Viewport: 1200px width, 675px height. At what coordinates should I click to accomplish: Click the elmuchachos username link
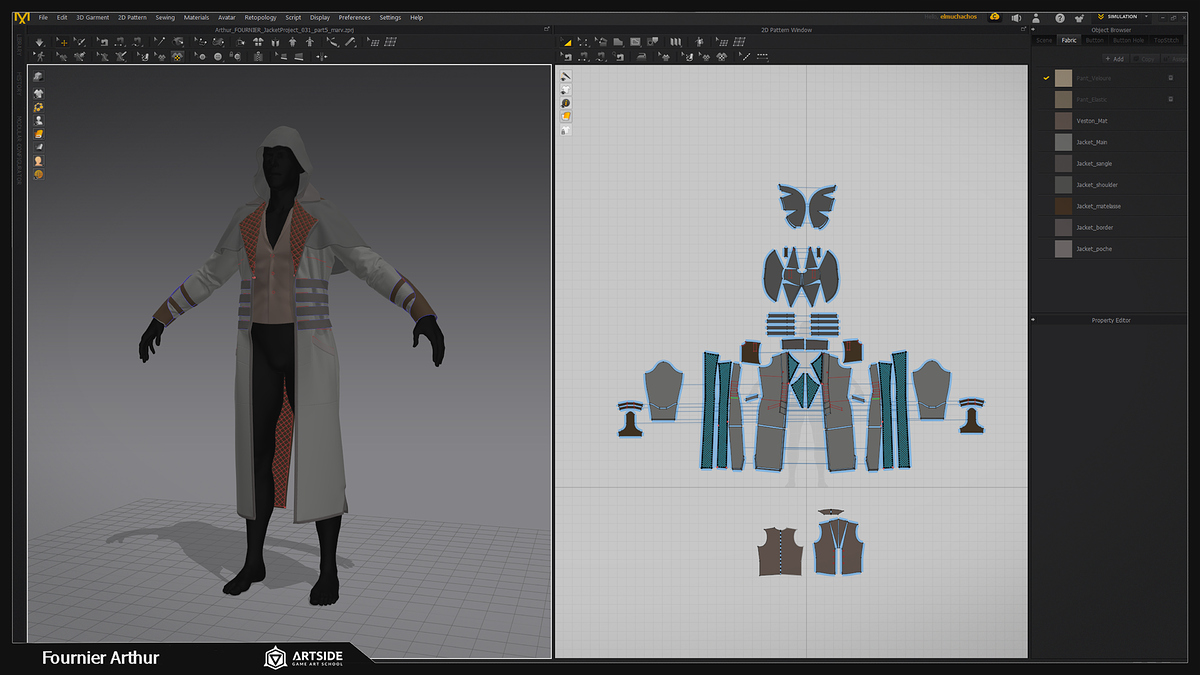961,17
